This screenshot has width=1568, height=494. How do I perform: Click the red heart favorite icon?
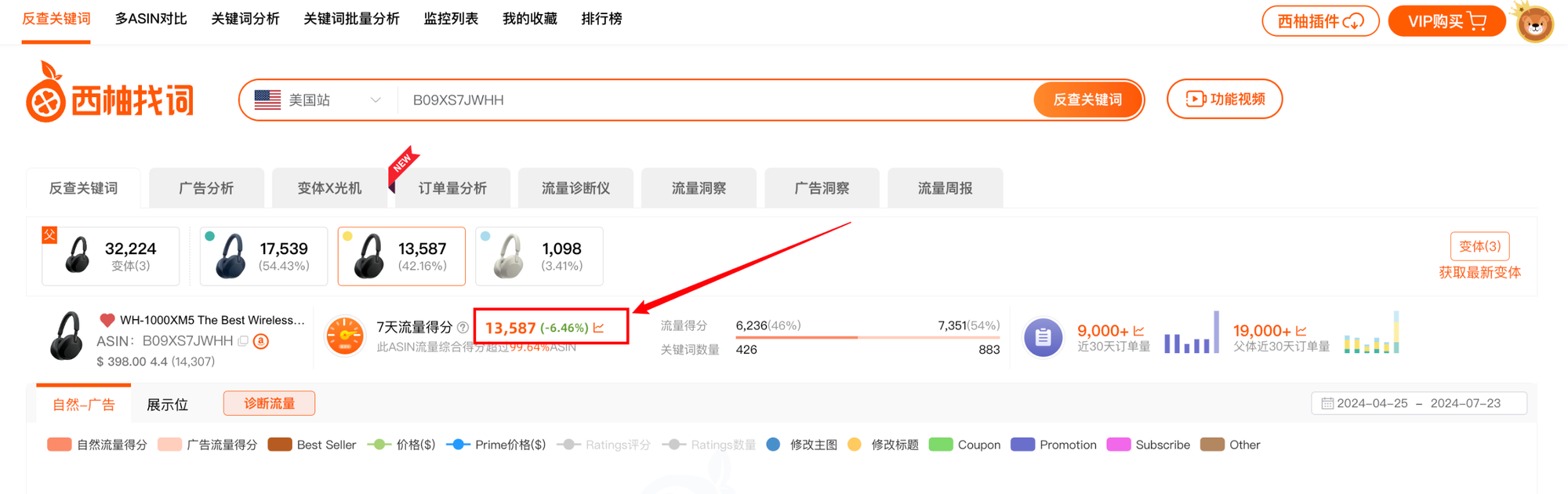[107, 320]
